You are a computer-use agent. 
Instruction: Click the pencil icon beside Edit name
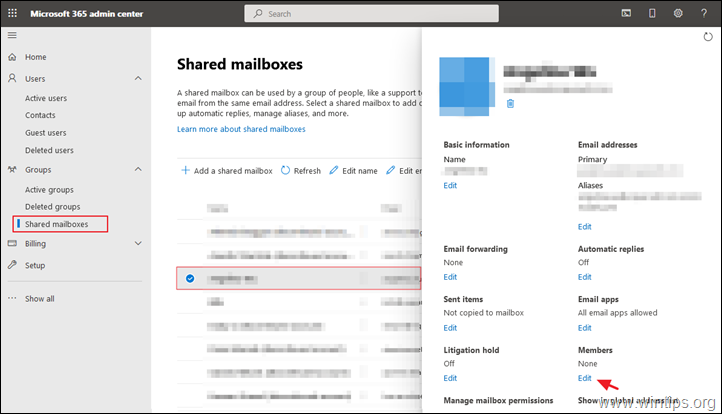pos(334,170)
